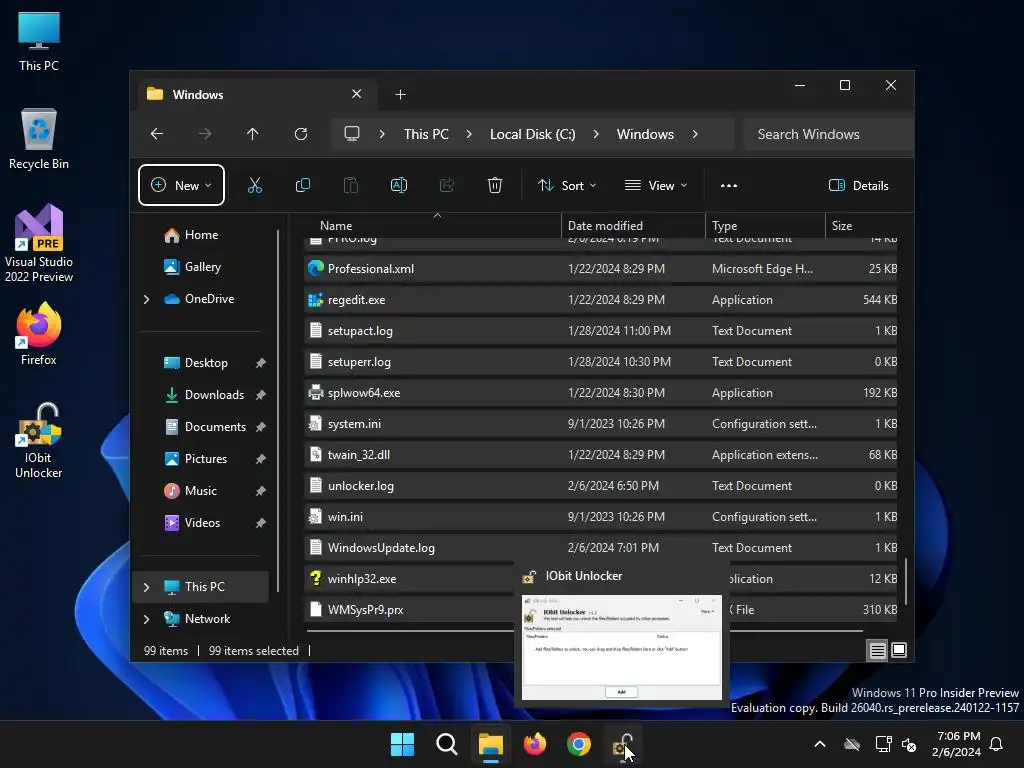Click This PC breadcrumb in address bar
Viewport: 1024px width, 768px height.
click(426, 134)
